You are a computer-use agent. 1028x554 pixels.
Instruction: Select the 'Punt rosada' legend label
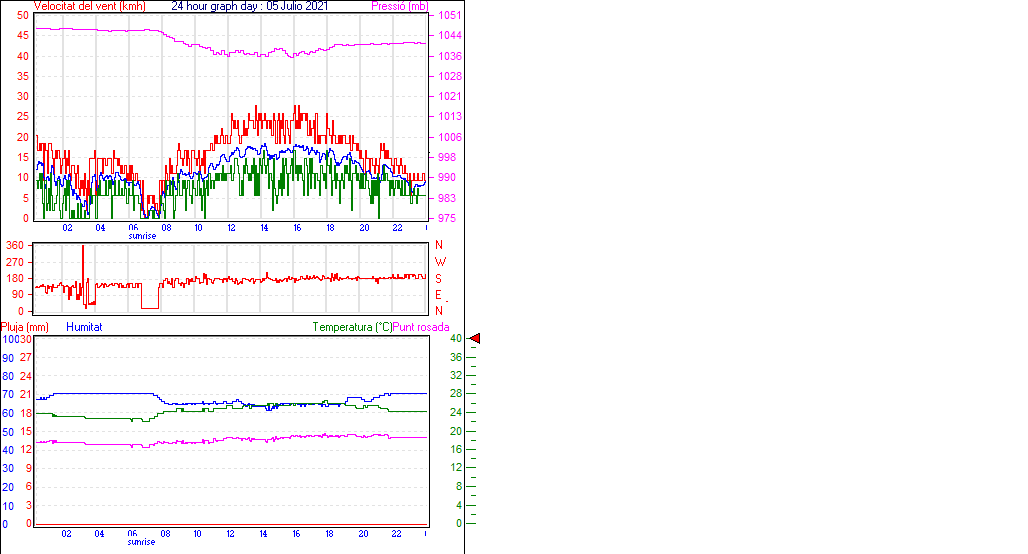421,327
